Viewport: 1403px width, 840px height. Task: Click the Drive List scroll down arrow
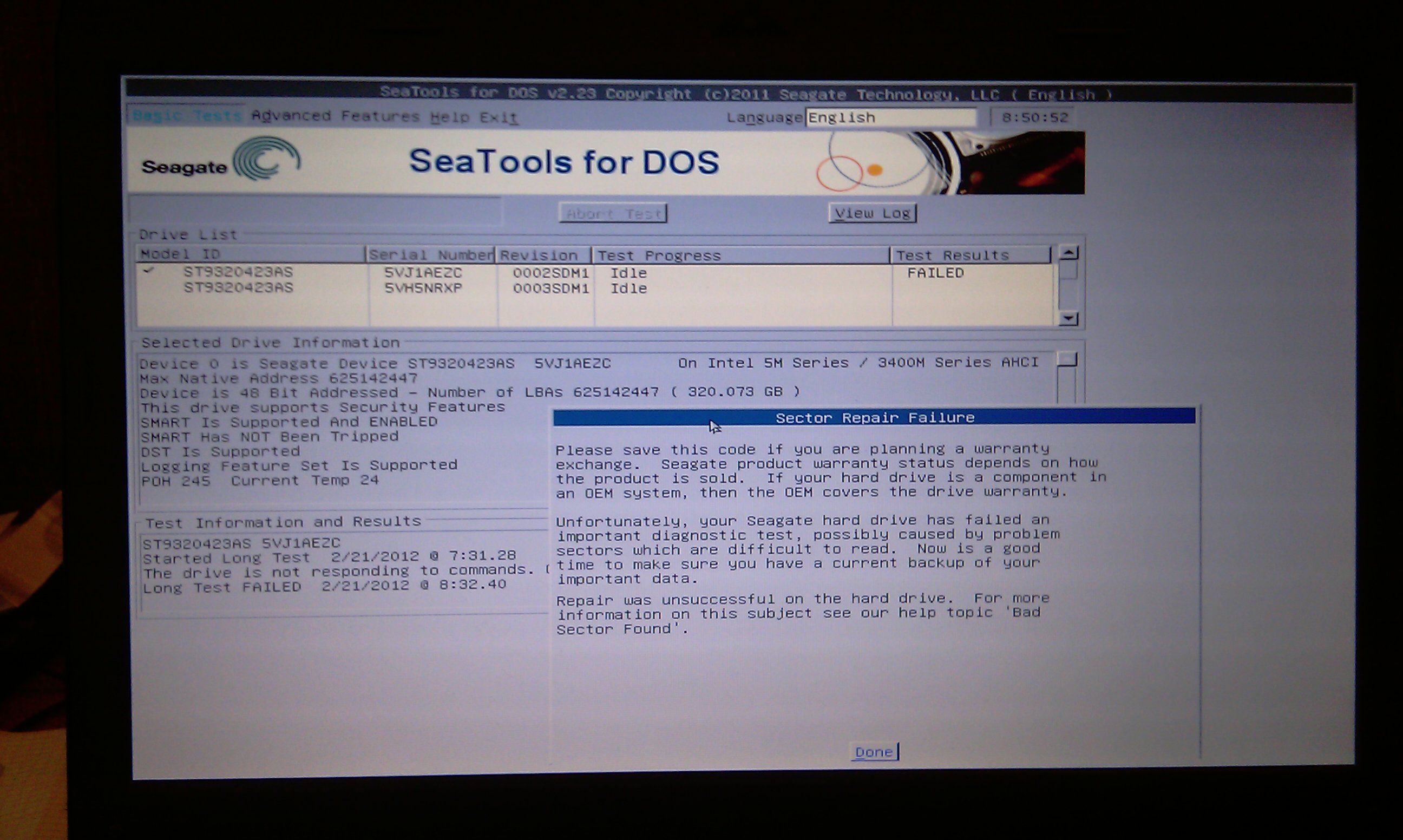click(1068, 318)
